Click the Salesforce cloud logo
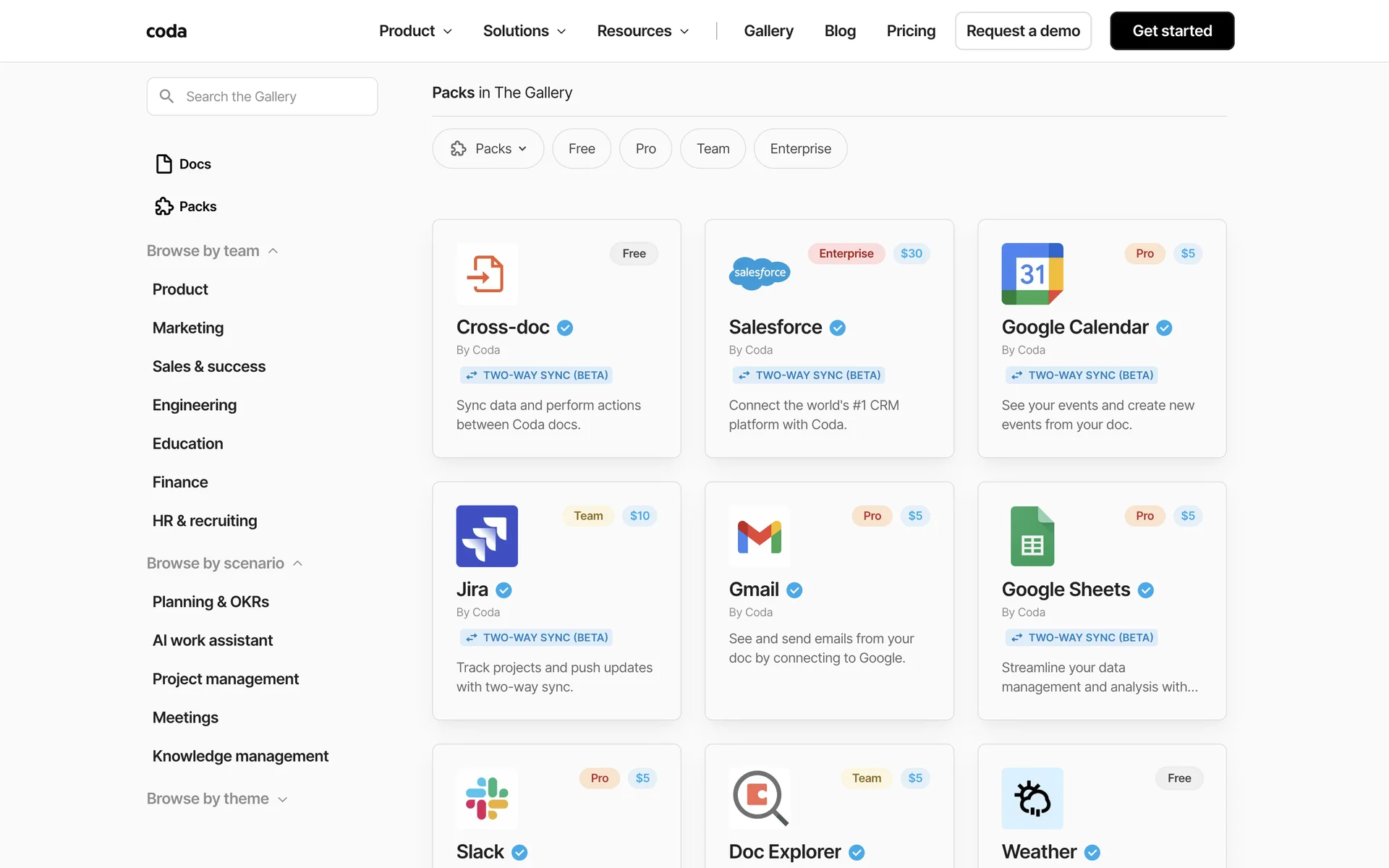Viewport: 1389px width, 868px height. [759, 273]
